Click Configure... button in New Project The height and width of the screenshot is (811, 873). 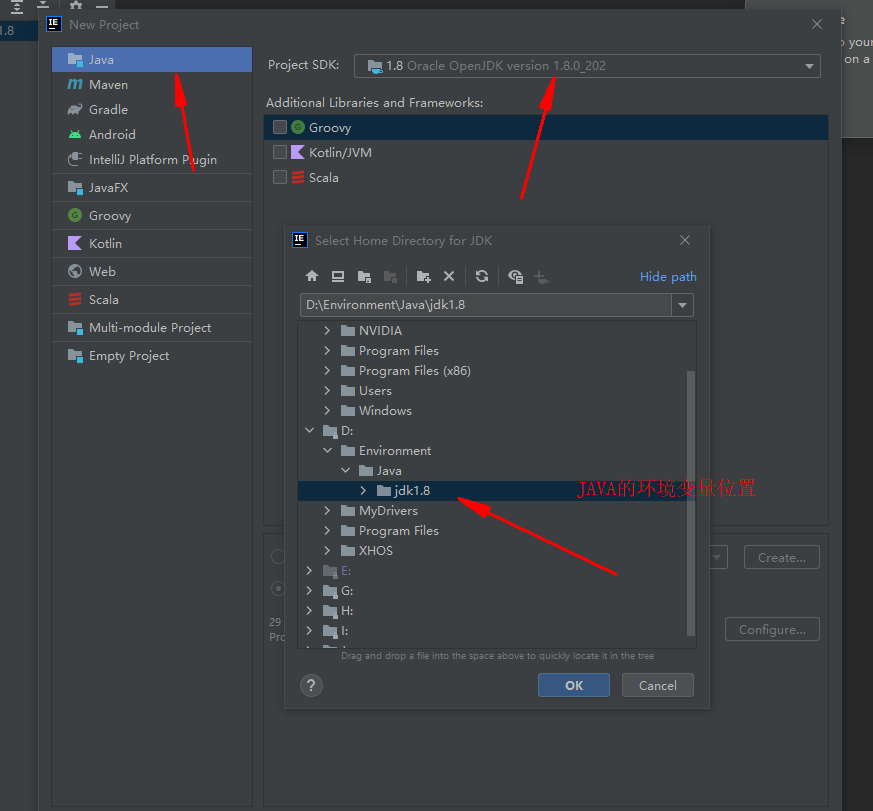[772, 629]
